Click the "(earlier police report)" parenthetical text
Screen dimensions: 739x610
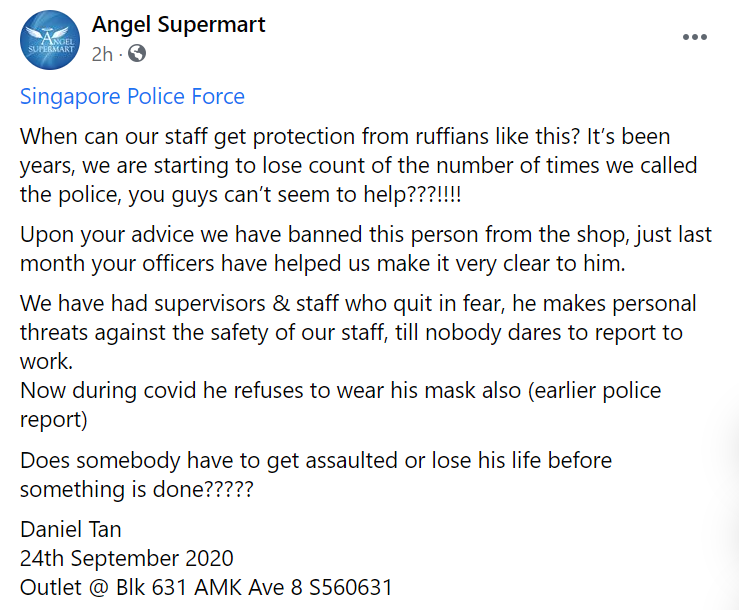pyautogui.click(x=580, y=391)
